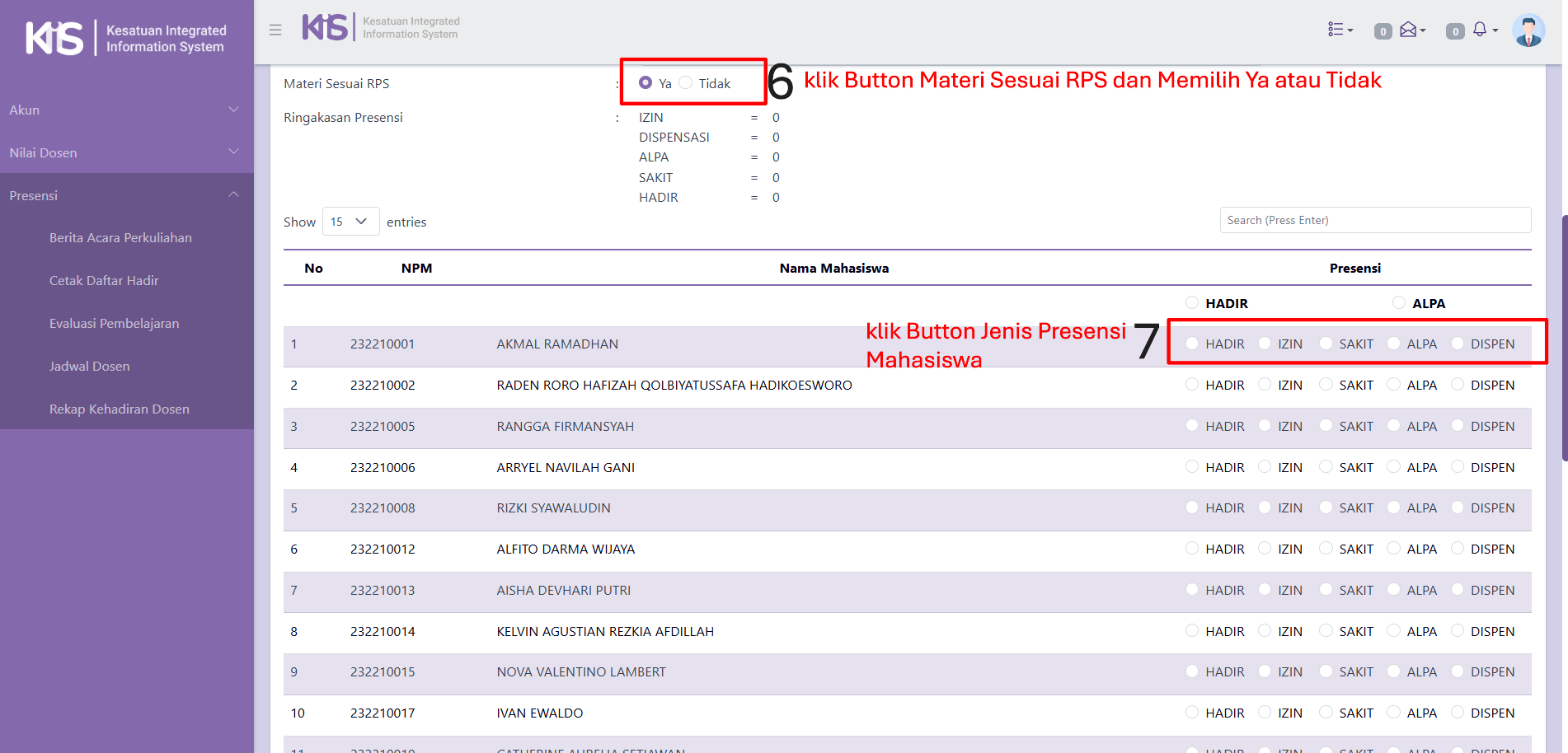
Task: Click the messages count badge
Action: click(x=1383, y=31)
